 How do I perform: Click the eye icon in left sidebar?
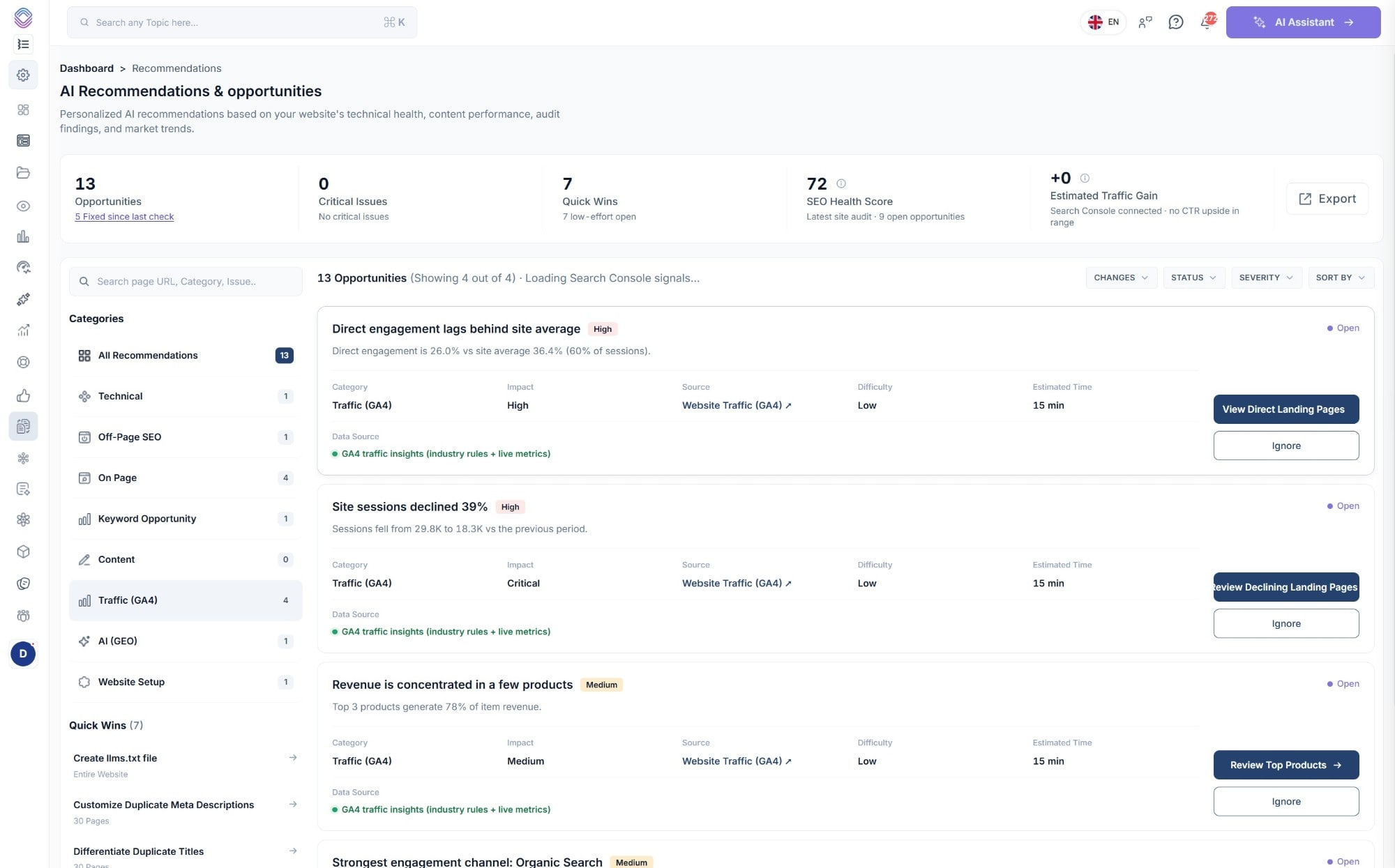pyautogui.click(x=23, y=206)
